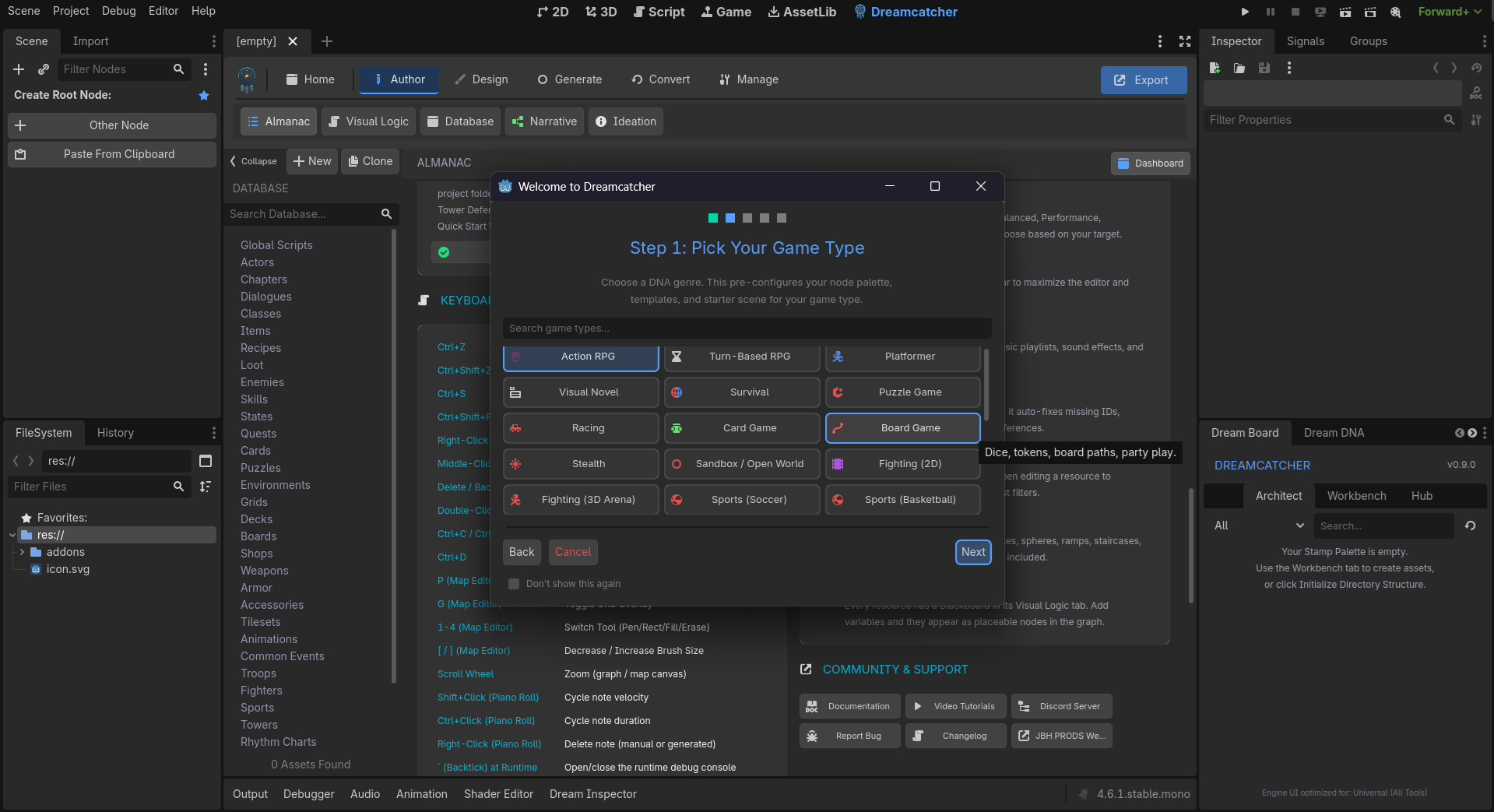Choose the Visual Novel game type

point(581,392)
